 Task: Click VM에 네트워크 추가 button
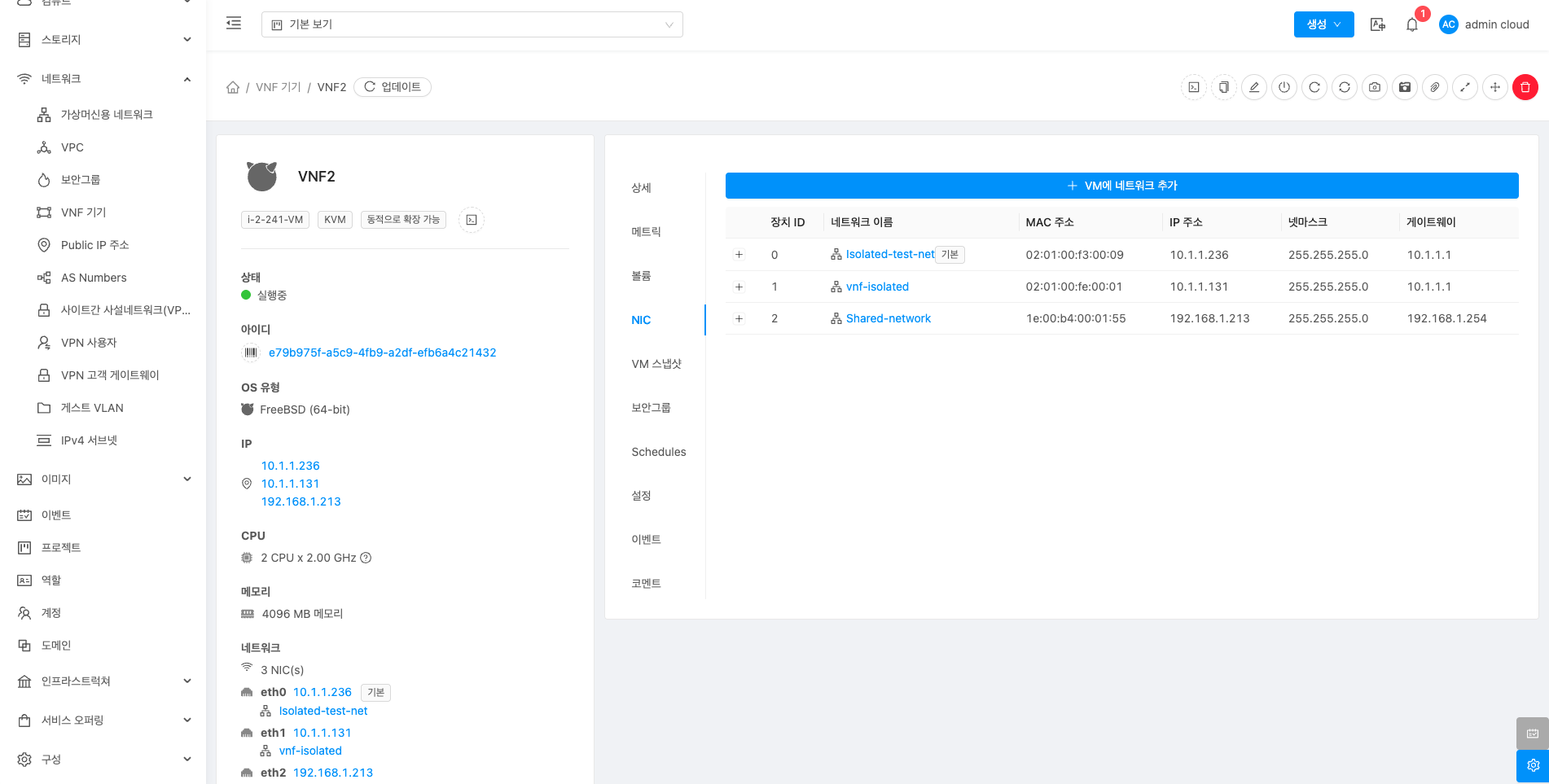coord(1121,186)
